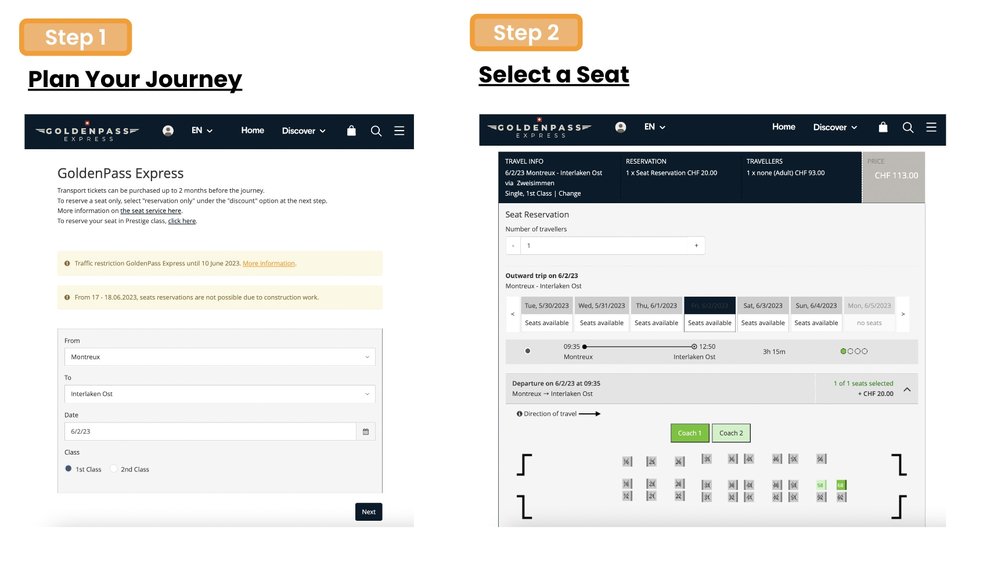Show next dates with the right arrow
The image size is (1000, 573).
click(x=902, y=314)
